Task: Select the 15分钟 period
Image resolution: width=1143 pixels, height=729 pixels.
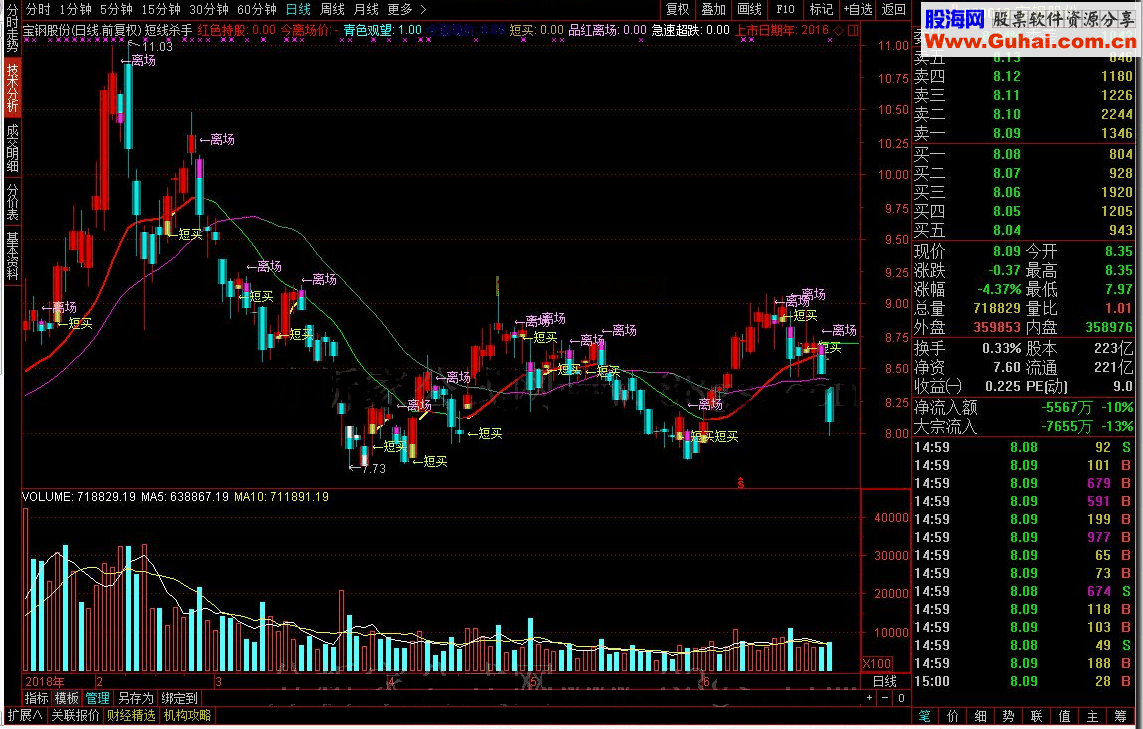Action: tap(160, 9)
